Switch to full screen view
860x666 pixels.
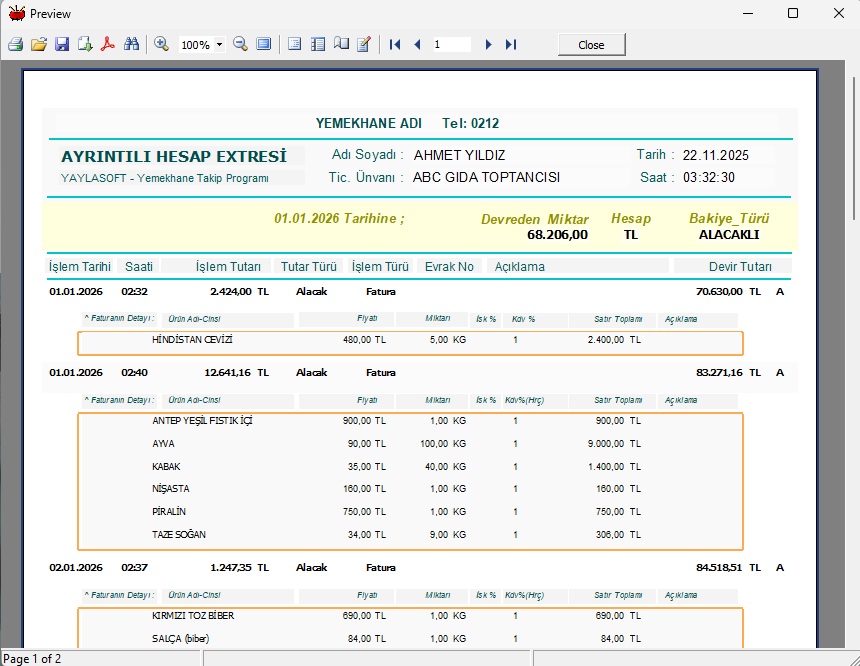[264, 45]
